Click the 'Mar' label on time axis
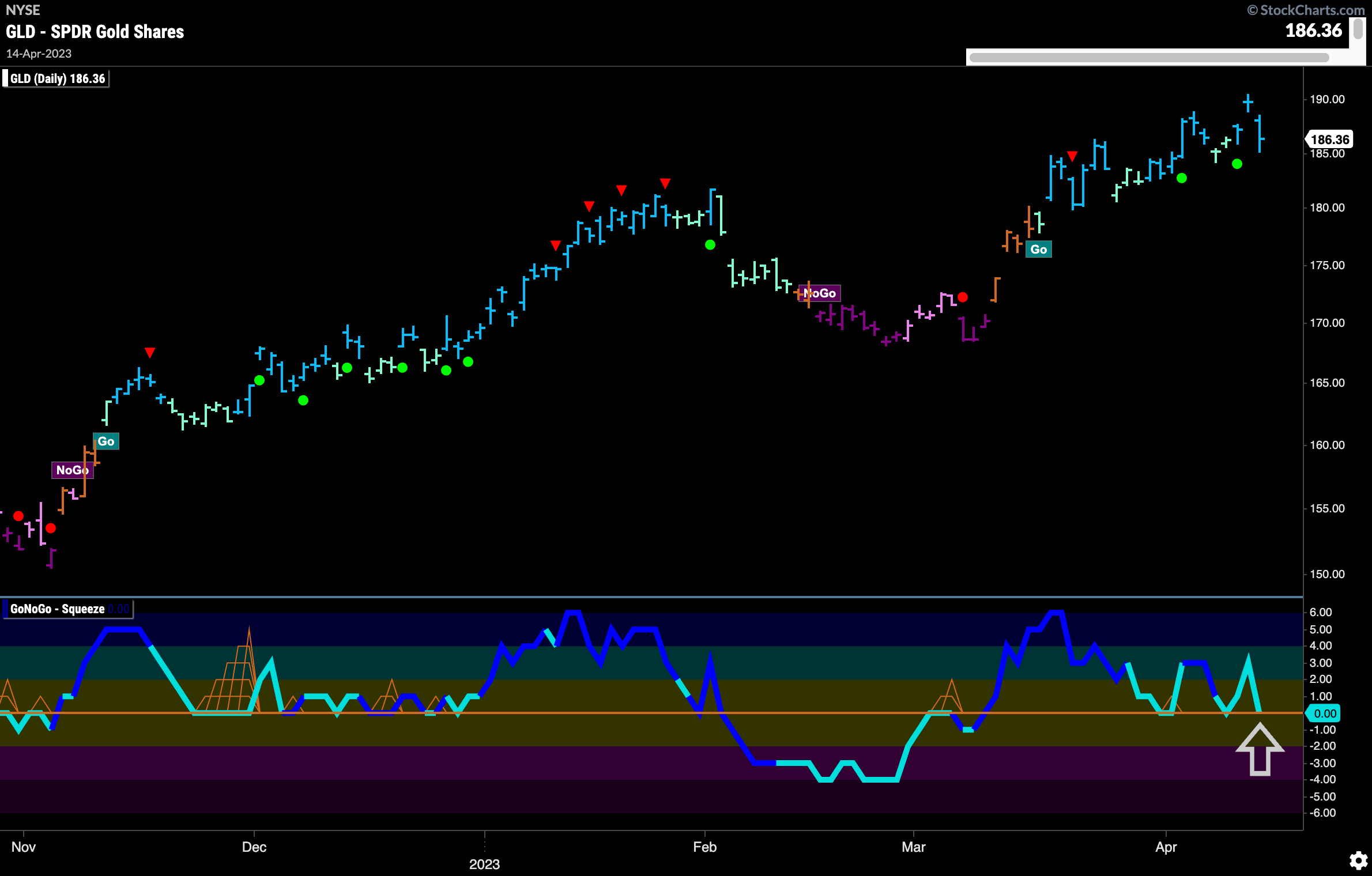The width and height of the screenshot is (1372, 876). click(913, 847)
